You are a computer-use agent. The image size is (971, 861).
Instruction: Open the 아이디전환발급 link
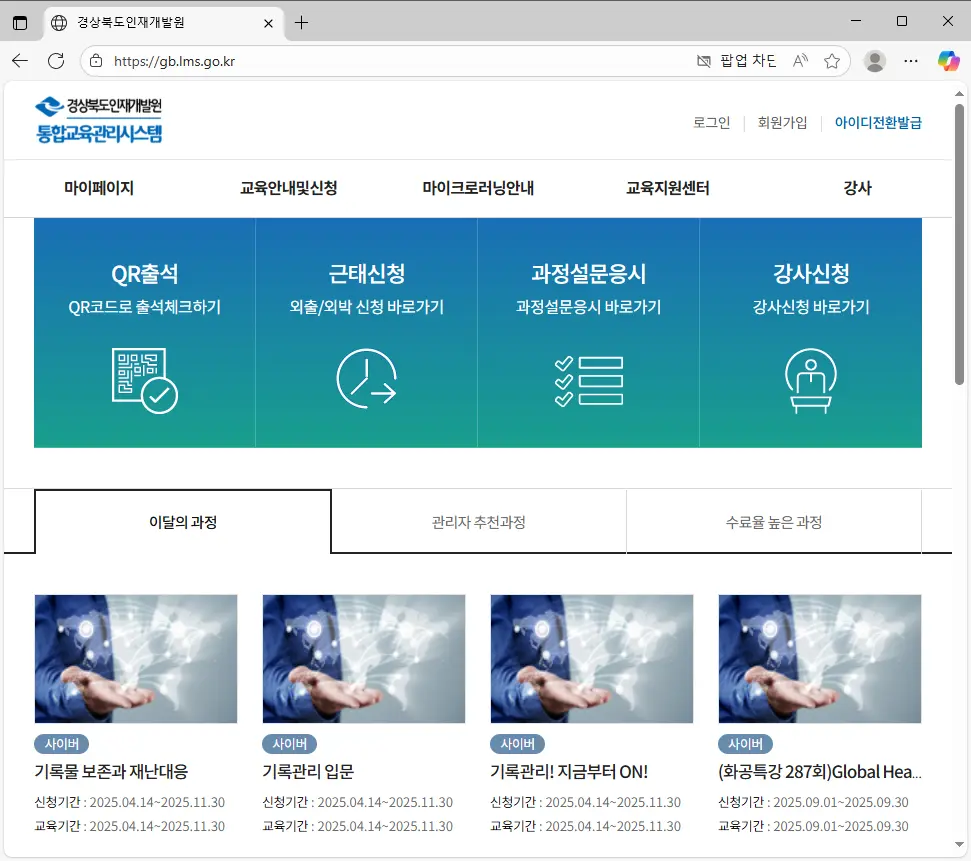click(x=878, y=123)
